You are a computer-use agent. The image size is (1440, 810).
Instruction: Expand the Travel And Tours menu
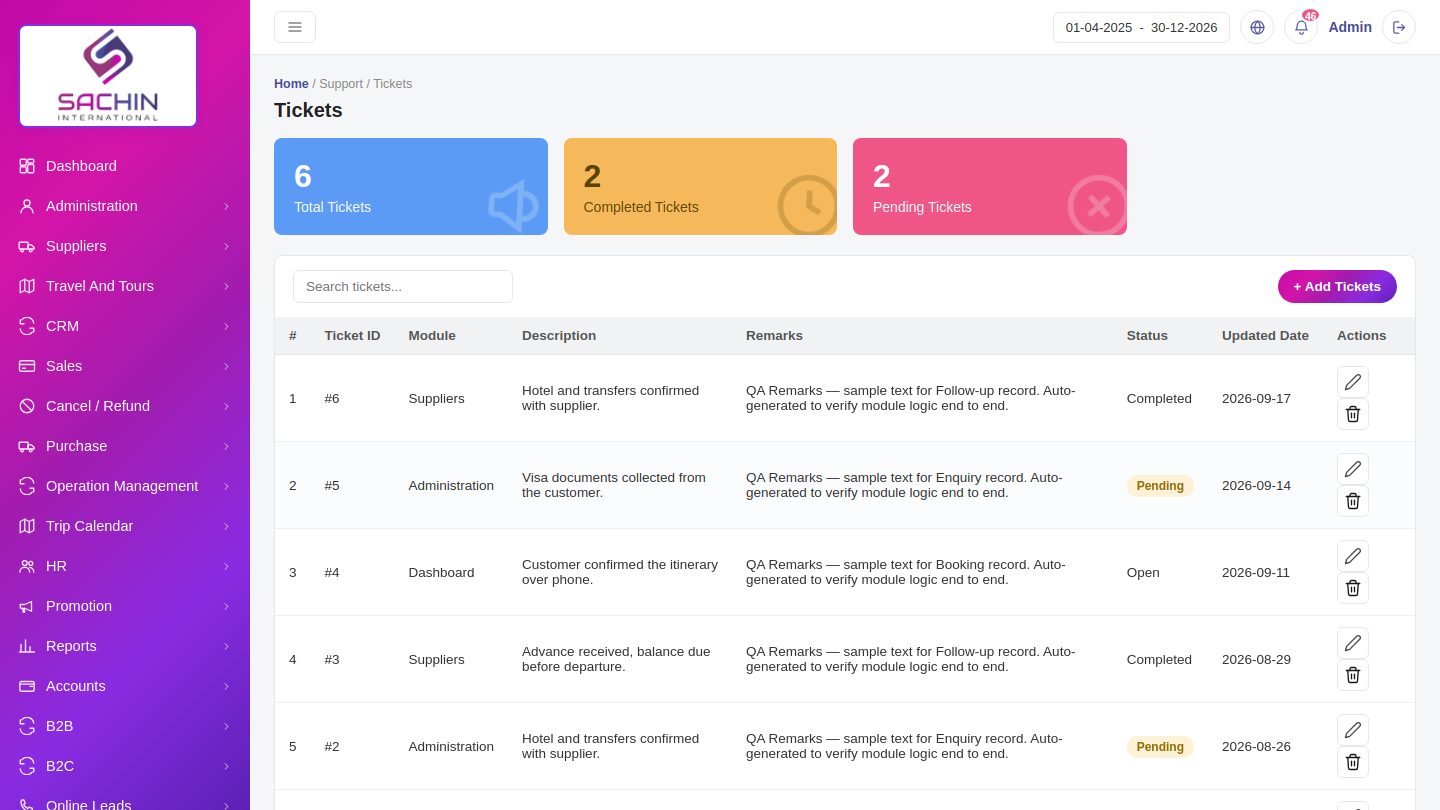pos(125,286)
